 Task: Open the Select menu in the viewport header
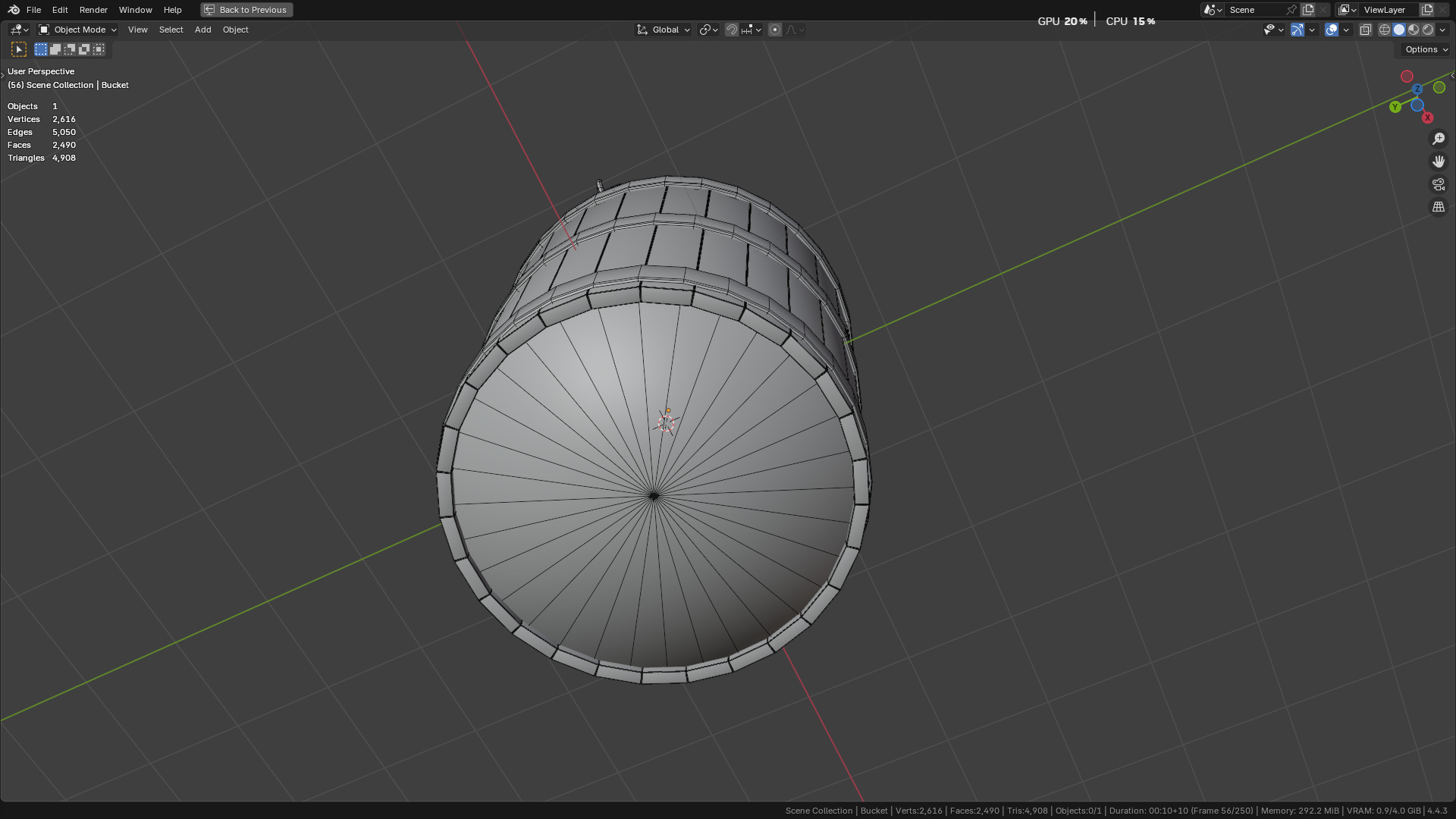[171, 30]
